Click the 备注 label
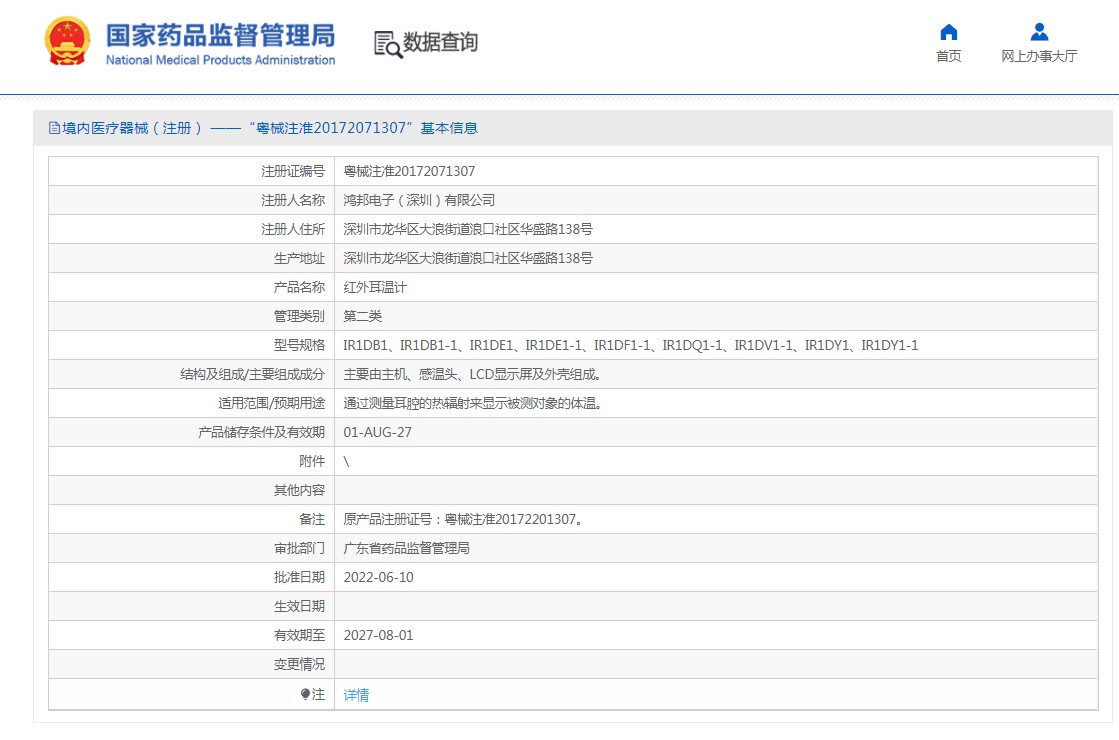 tap(312, 519)
